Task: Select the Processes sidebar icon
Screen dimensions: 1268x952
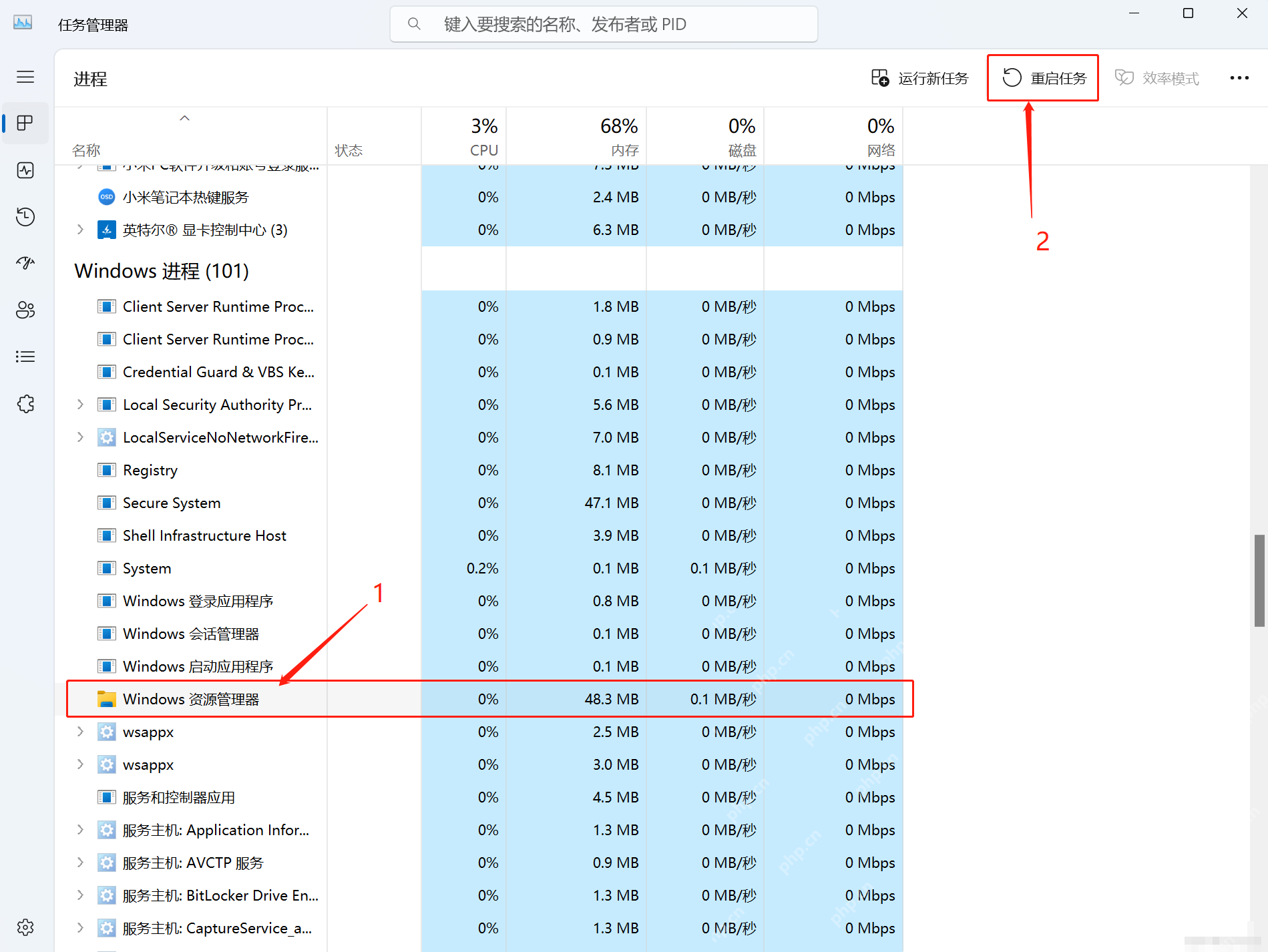Action: pos(25,124)
